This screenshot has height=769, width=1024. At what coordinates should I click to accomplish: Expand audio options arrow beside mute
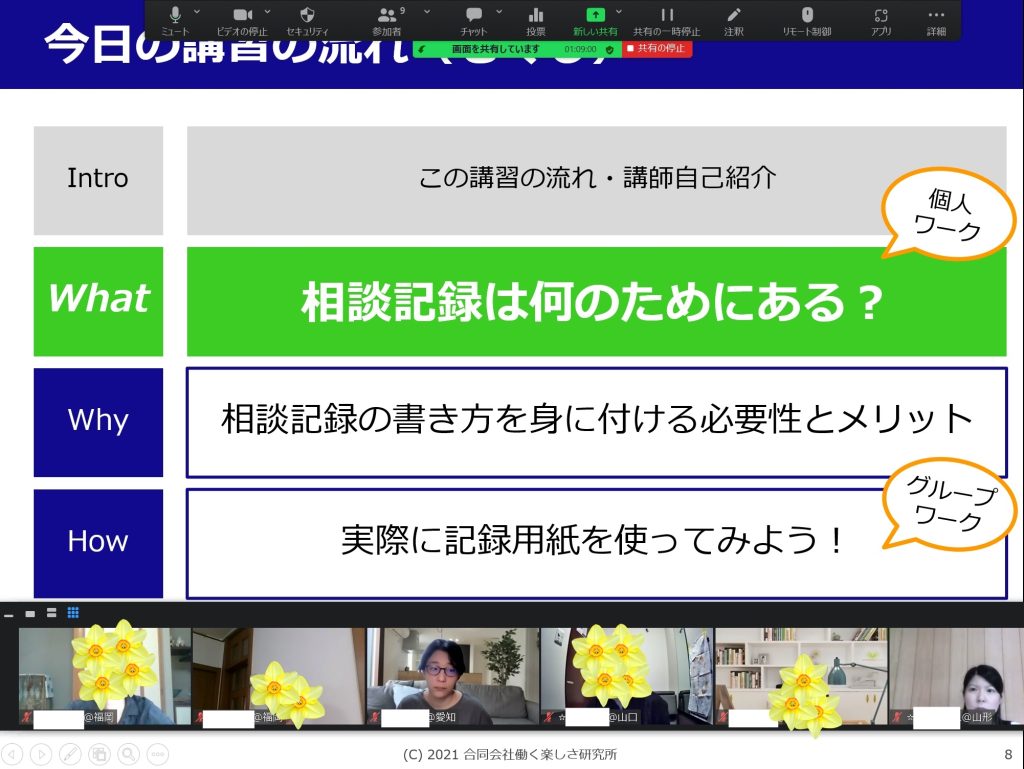(197, 12)
